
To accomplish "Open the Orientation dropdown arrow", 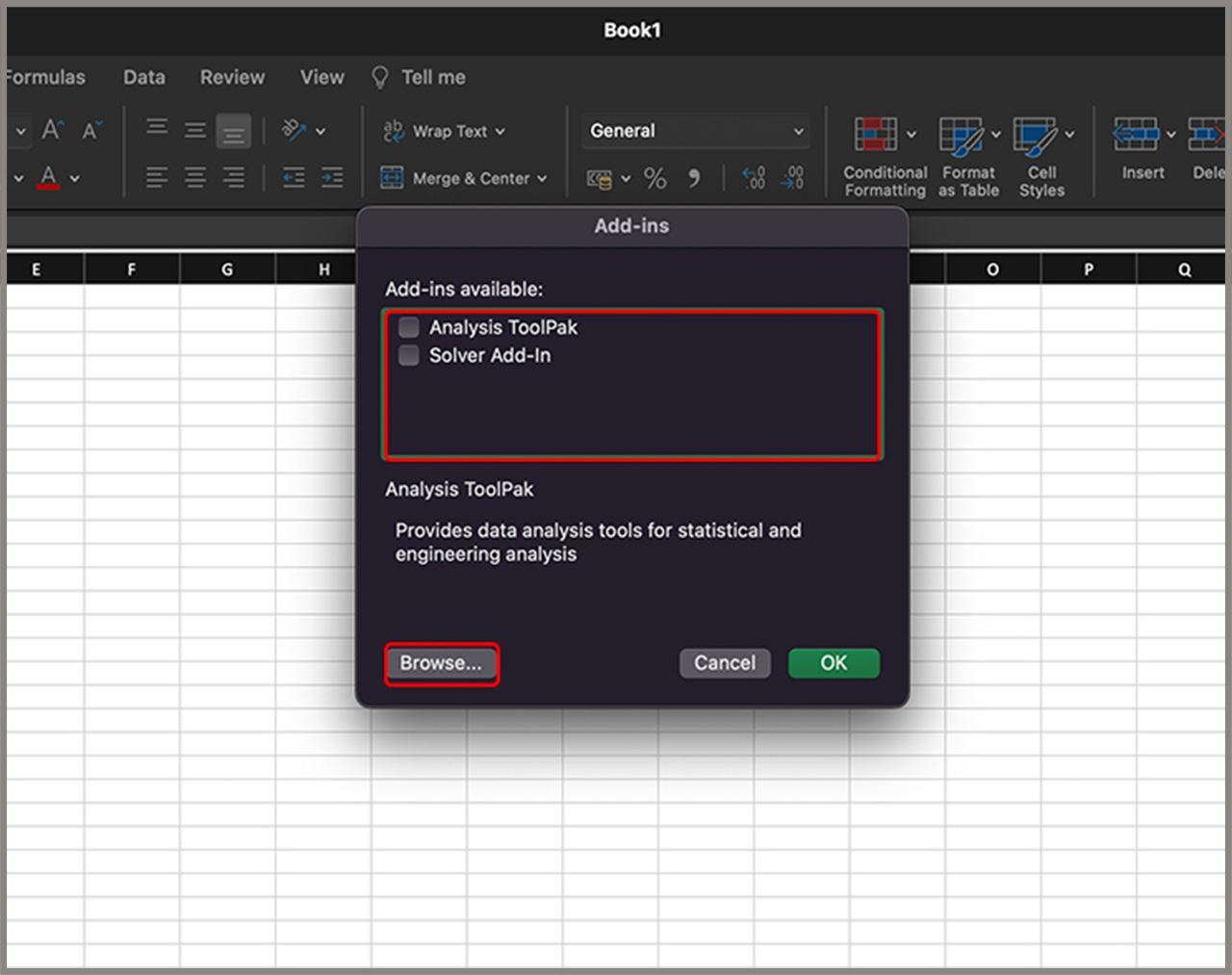I will point(321,132).
